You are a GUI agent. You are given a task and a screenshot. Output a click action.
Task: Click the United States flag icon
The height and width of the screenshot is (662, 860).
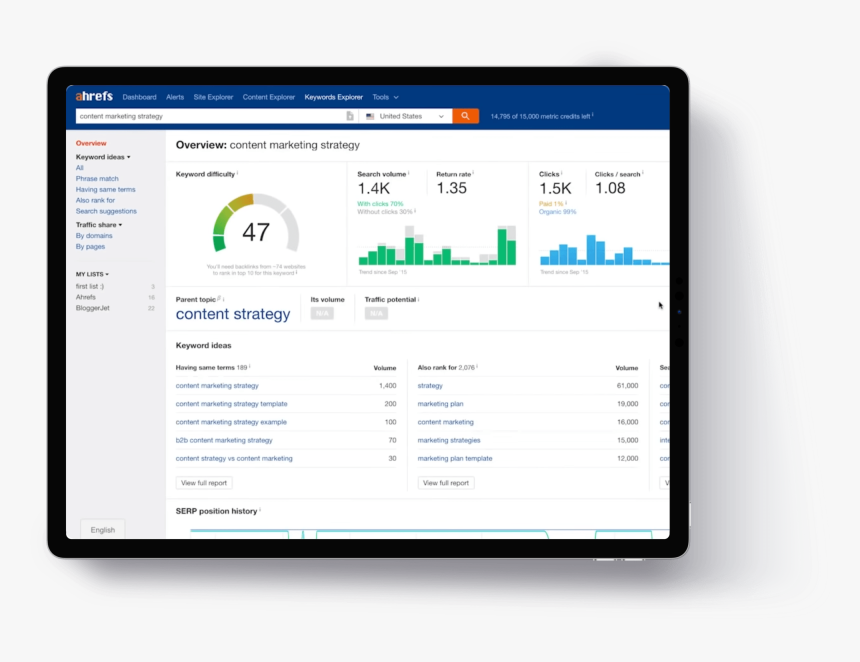click(370, 116)
